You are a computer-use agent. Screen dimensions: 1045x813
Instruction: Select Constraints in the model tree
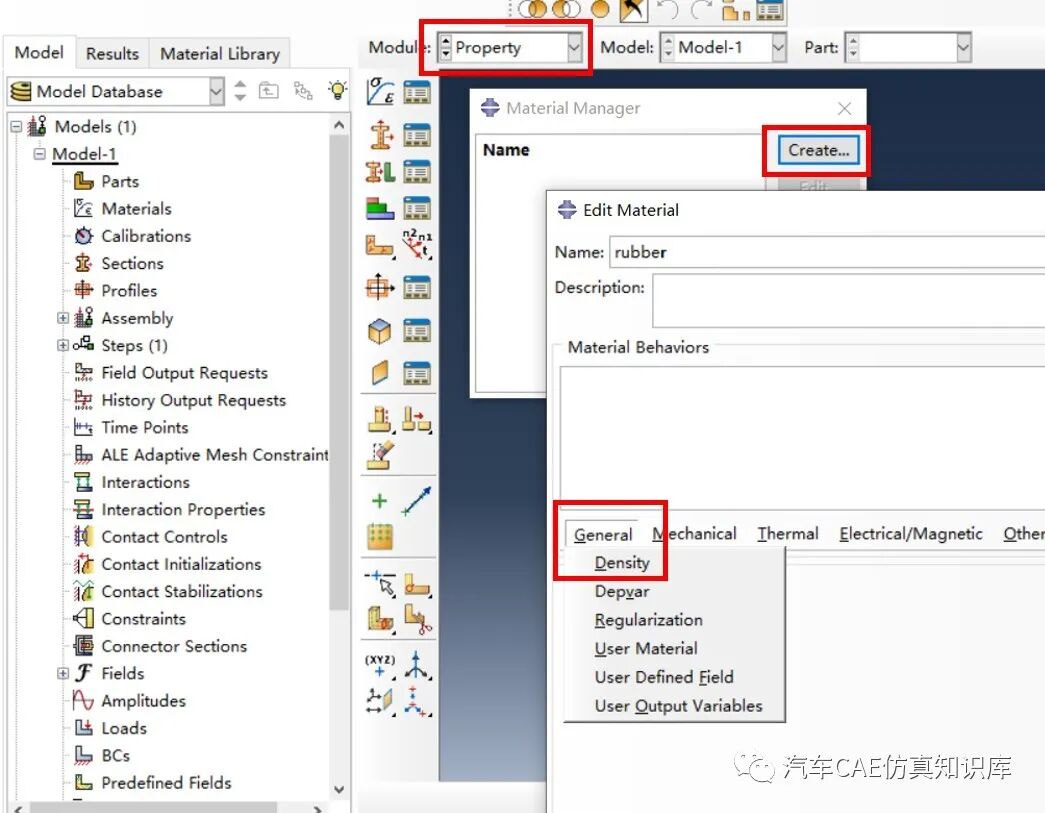pos(143,618)
